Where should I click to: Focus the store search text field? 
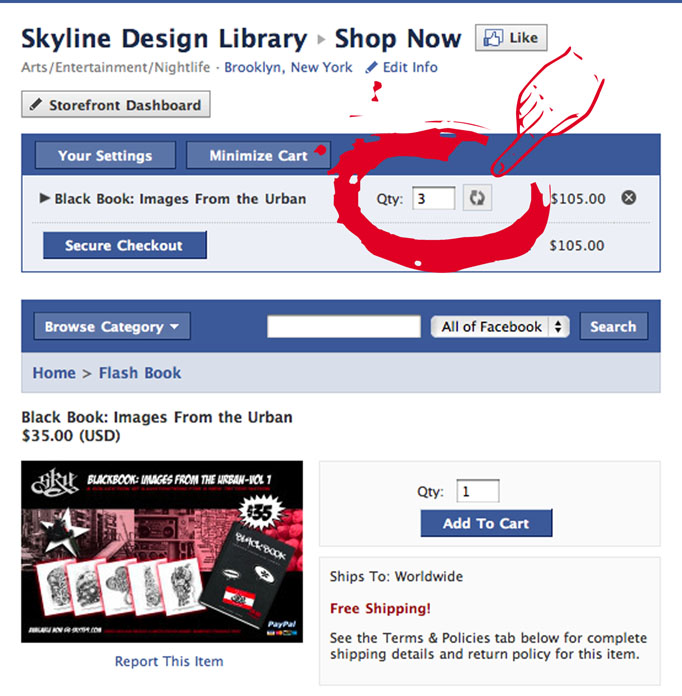tap(344, 327)
